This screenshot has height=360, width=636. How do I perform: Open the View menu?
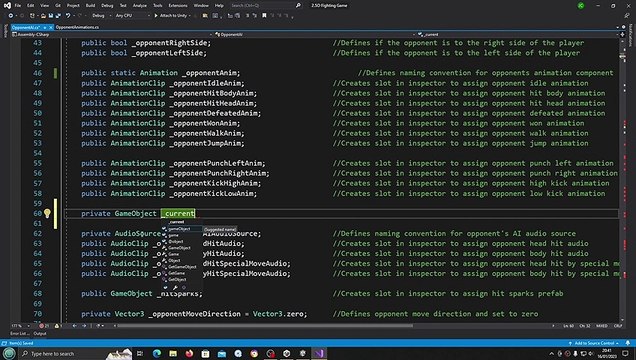(x=44, y=6)
